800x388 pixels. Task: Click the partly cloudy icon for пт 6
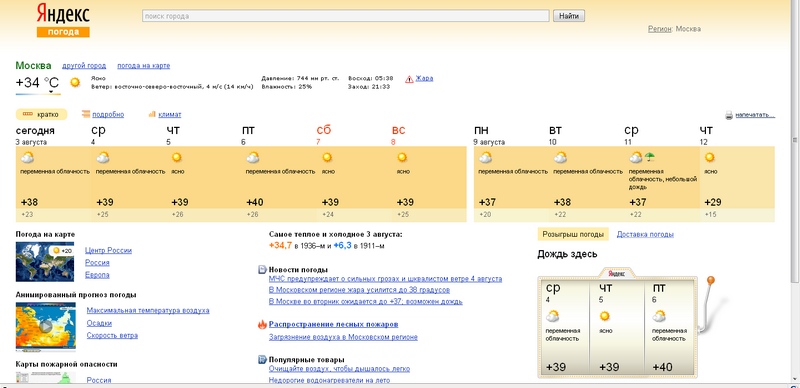click(253, 157)
